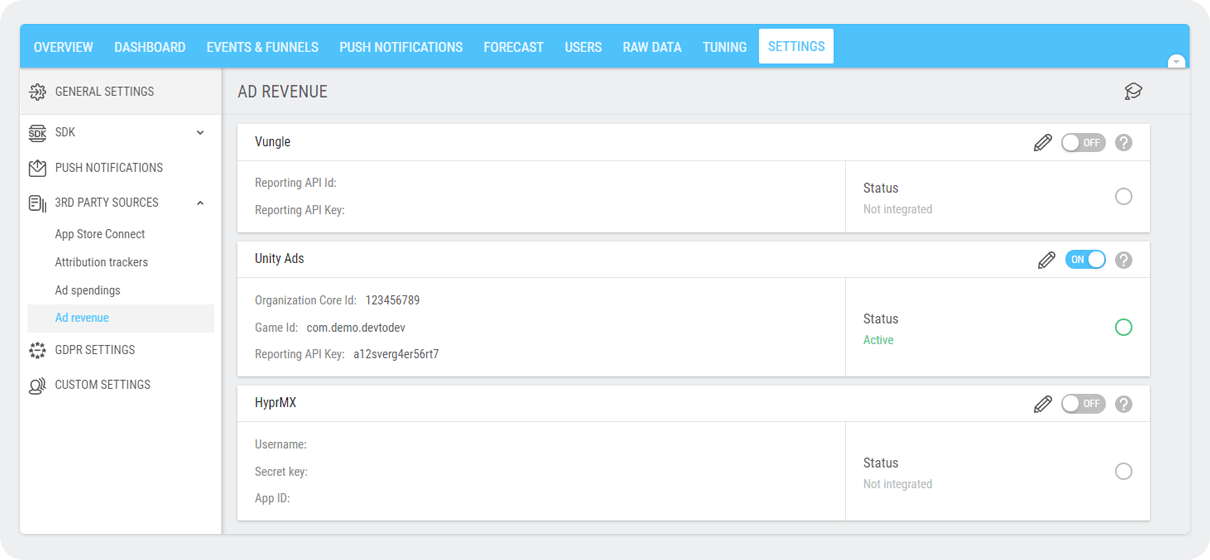Image resolution: width=1210 pixels, height=560 pixels.
Task: Click the pencil edit icon for Vungle
Action: tap(1042, 143)
